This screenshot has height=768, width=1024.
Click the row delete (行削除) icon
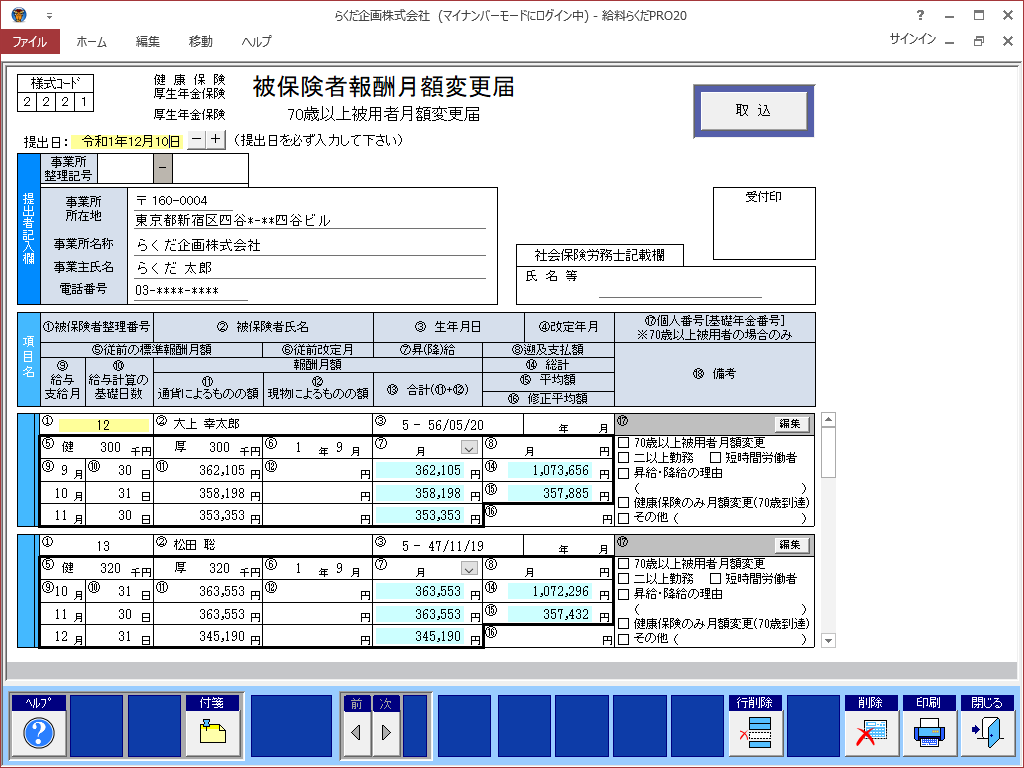[x=755, y=733]
